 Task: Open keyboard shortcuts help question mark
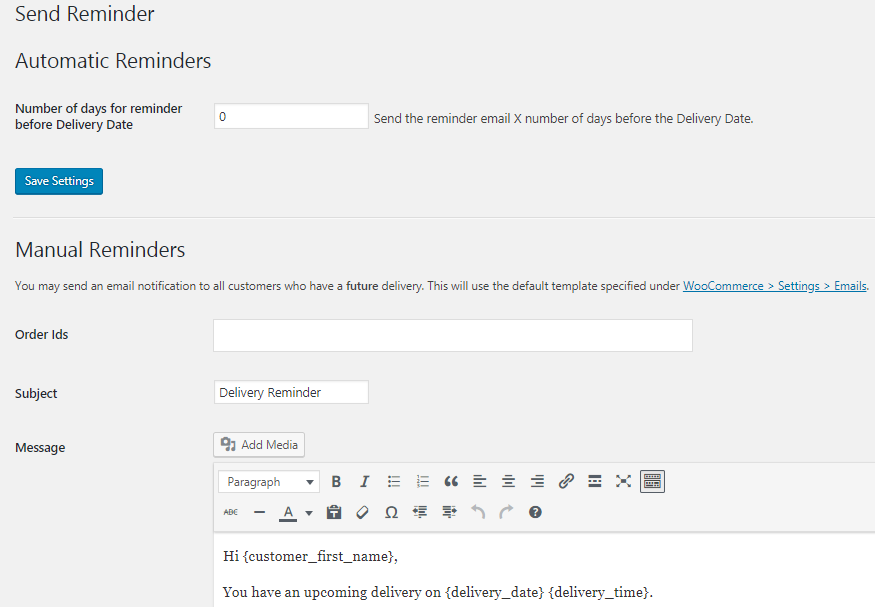535,512
